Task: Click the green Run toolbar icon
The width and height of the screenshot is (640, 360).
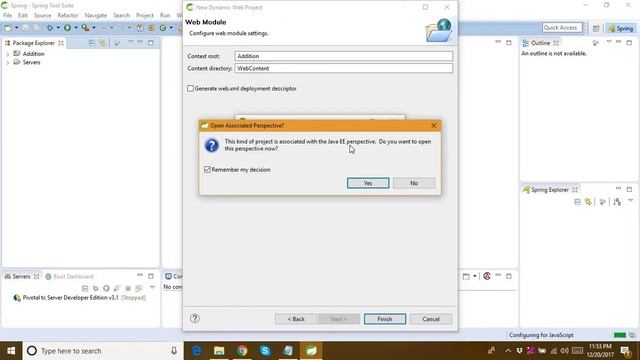Action: [x=67, y=28]
